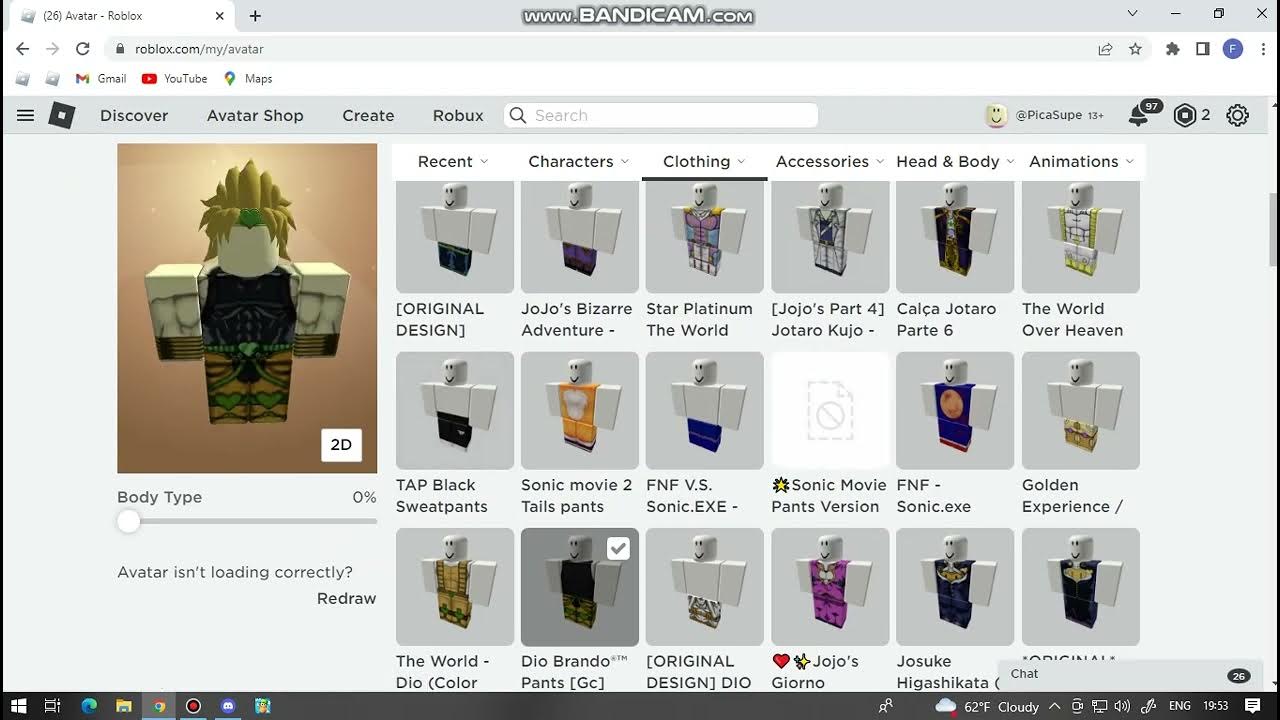
Task: Click Redraw avatar link
Action: point(347,599)
